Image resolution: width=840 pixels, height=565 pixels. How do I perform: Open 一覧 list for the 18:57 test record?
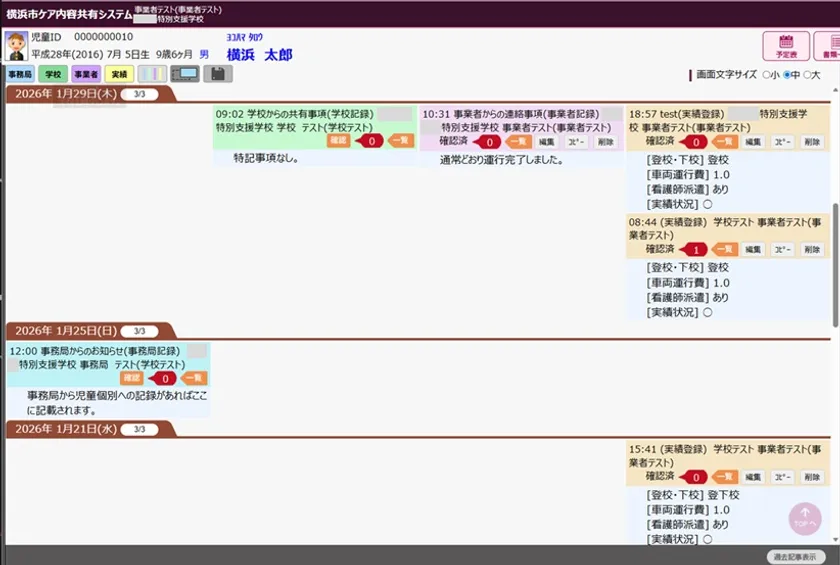(724, 142)
